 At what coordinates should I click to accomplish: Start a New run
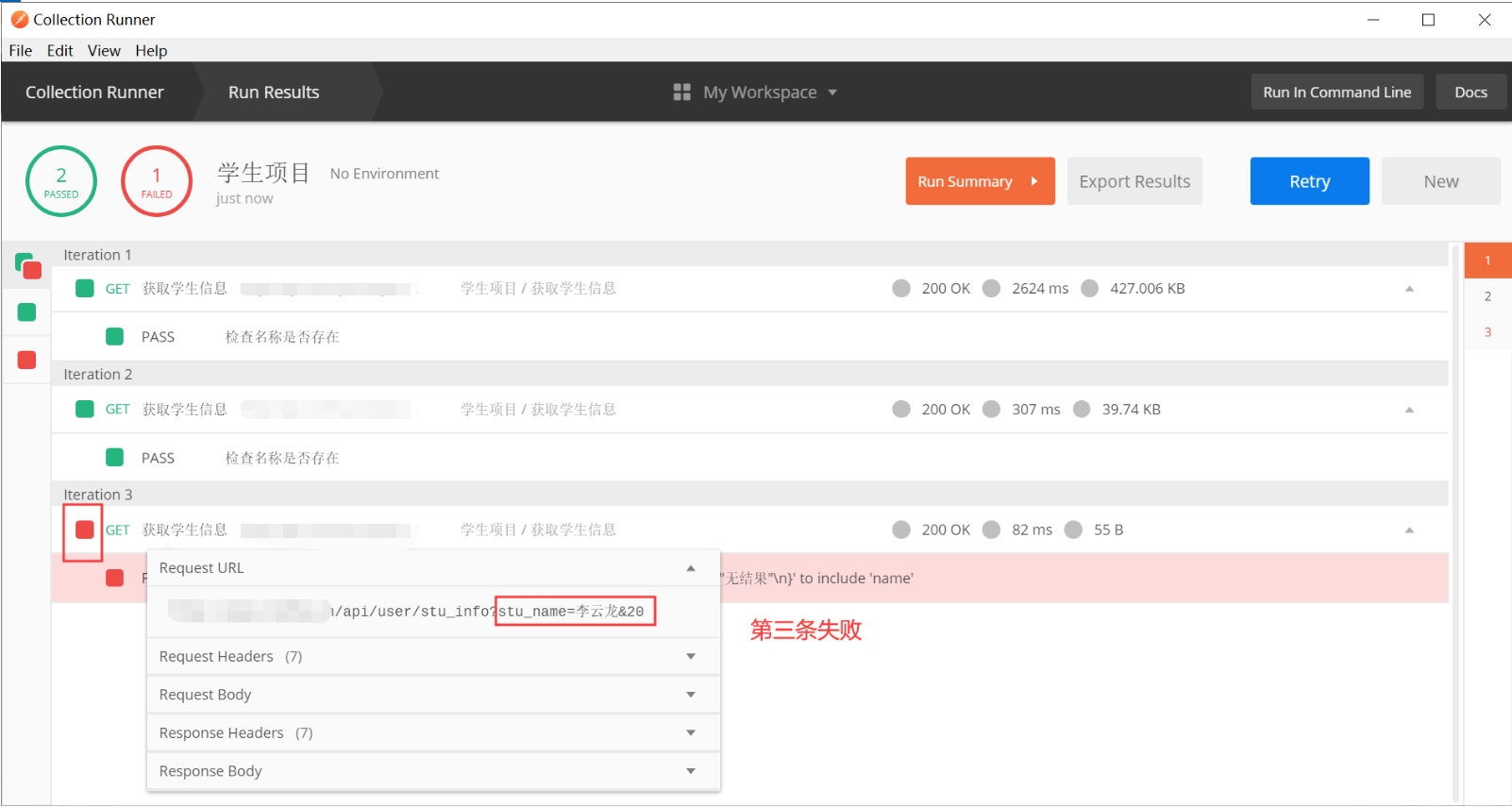pyautogui.click(x=1441, y=181)
